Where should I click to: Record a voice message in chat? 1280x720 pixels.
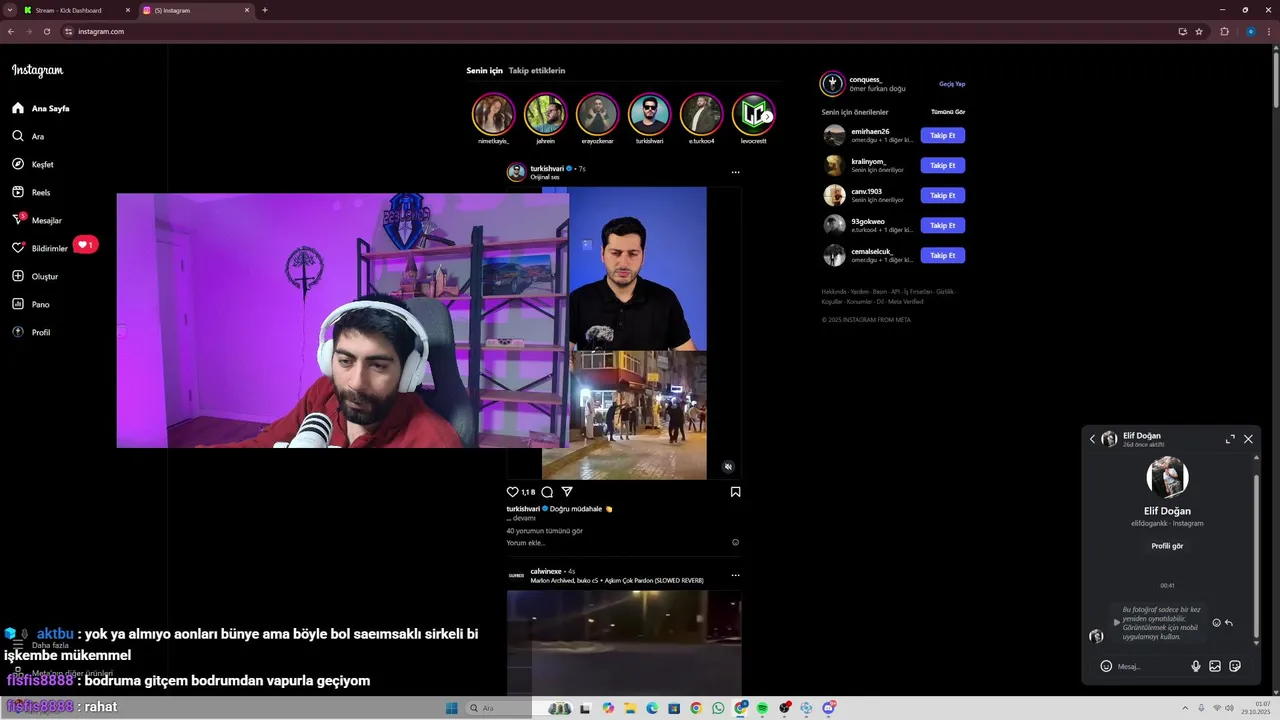coord(1195,666)
